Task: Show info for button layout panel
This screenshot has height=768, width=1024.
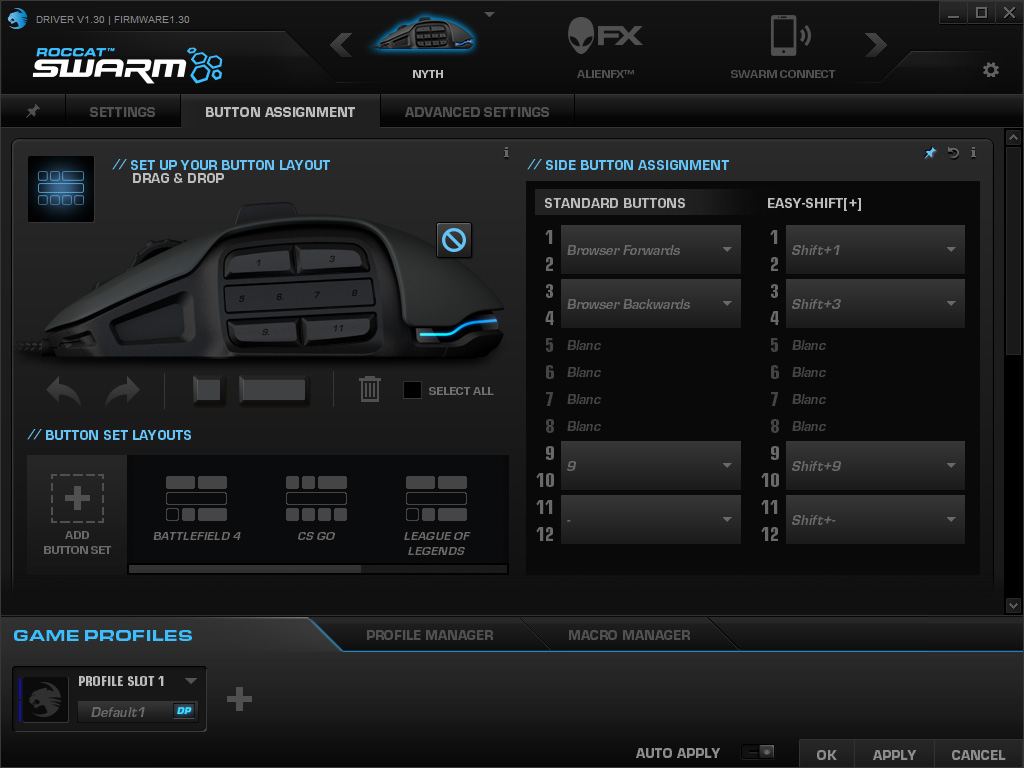Action: [506, 153]
